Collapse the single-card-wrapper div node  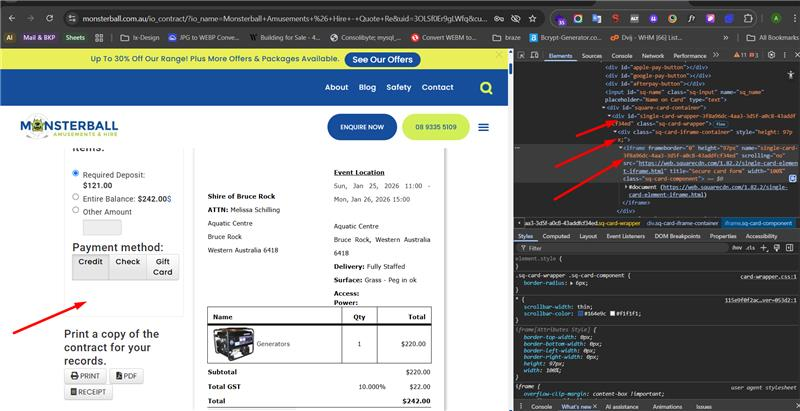[x=609, y=116]
